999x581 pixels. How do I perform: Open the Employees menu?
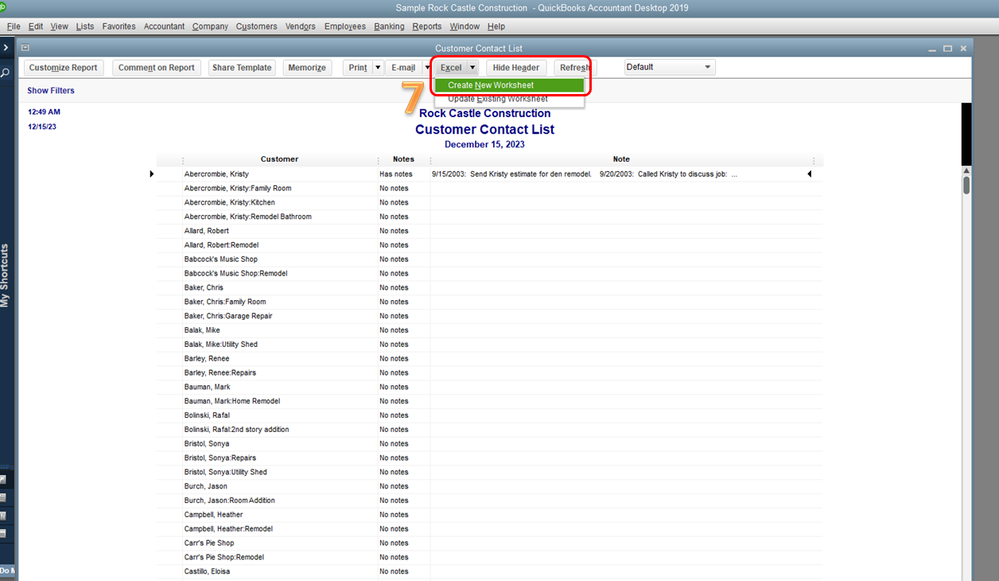tap(345, 26)
